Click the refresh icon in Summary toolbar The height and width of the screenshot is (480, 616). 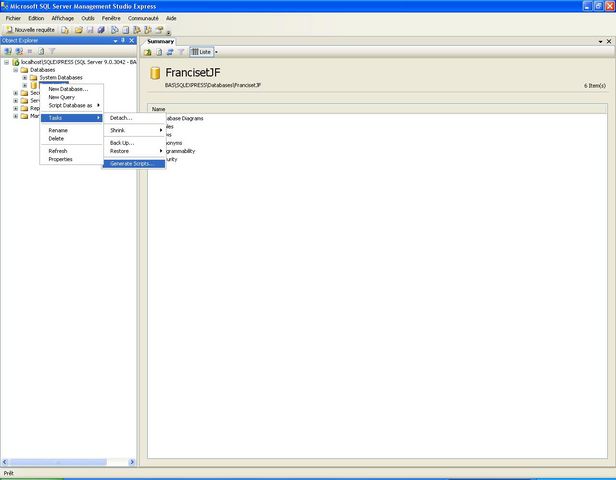(x=170, y=51)
